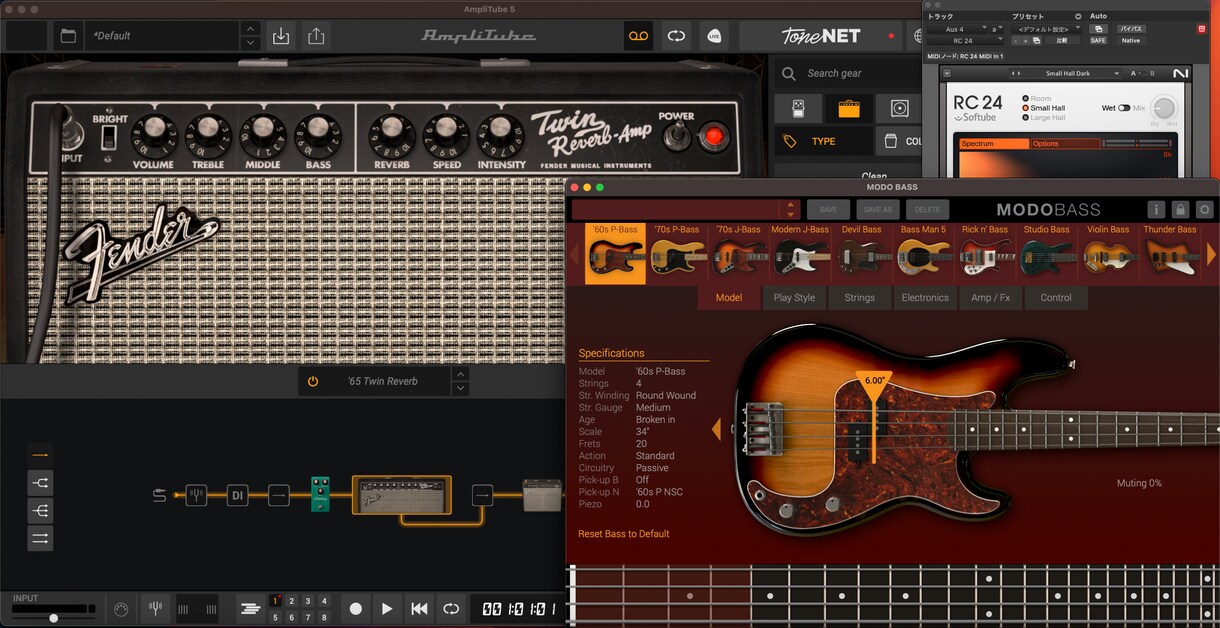Expand the '65 Twin Reverb model selector arrows
1220x628 pixels.
coord(460,381)
